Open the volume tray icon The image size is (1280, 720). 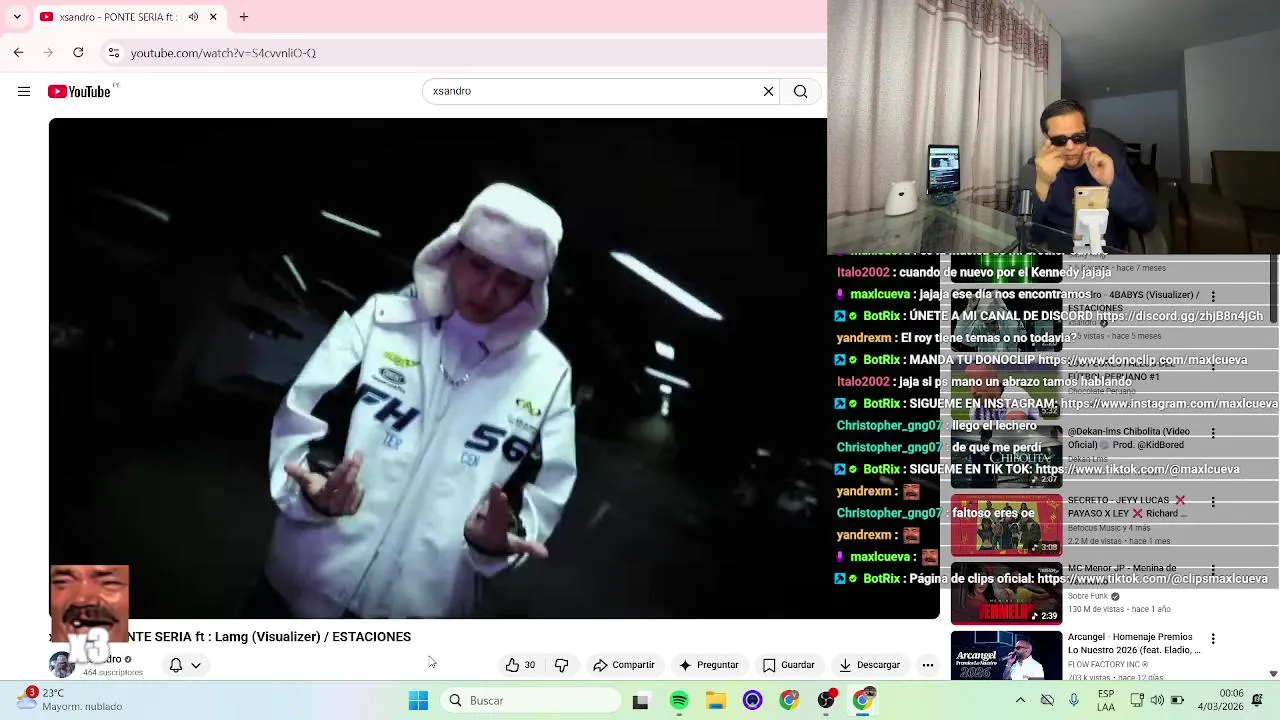click(x=1157, y=700)
